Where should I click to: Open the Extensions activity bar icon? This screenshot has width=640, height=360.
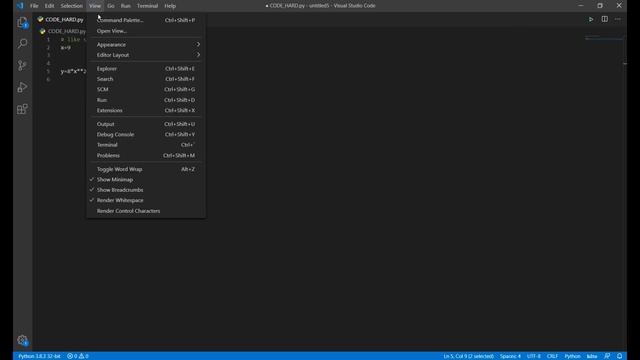pos(22,109)
